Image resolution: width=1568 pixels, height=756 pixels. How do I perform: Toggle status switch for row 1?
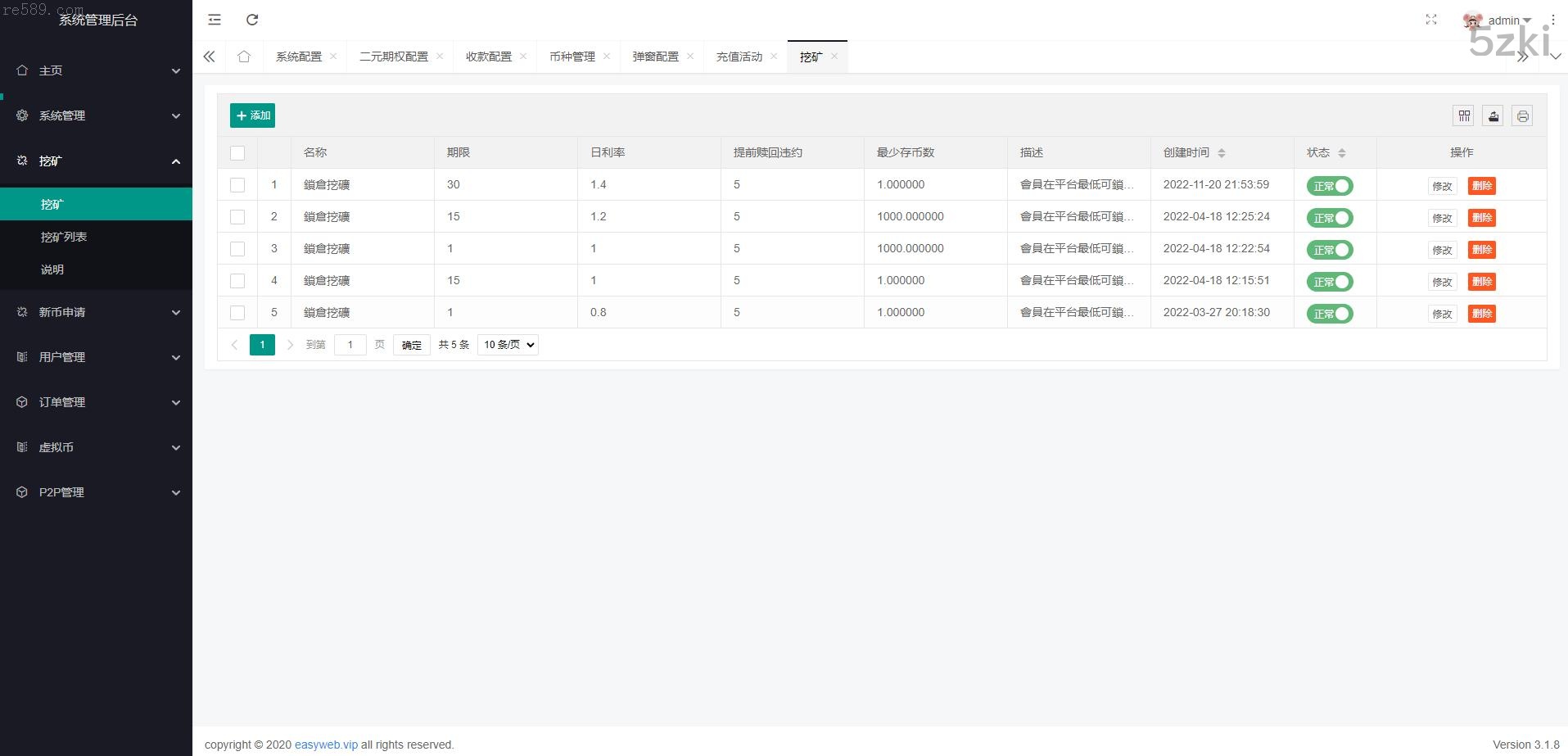(x=1330, y=186)
